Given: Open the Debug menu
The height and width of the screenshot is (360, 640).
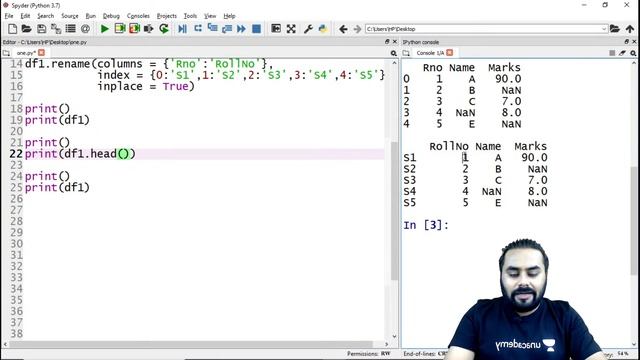Looking at the screenshot, I should click(111, 16).
